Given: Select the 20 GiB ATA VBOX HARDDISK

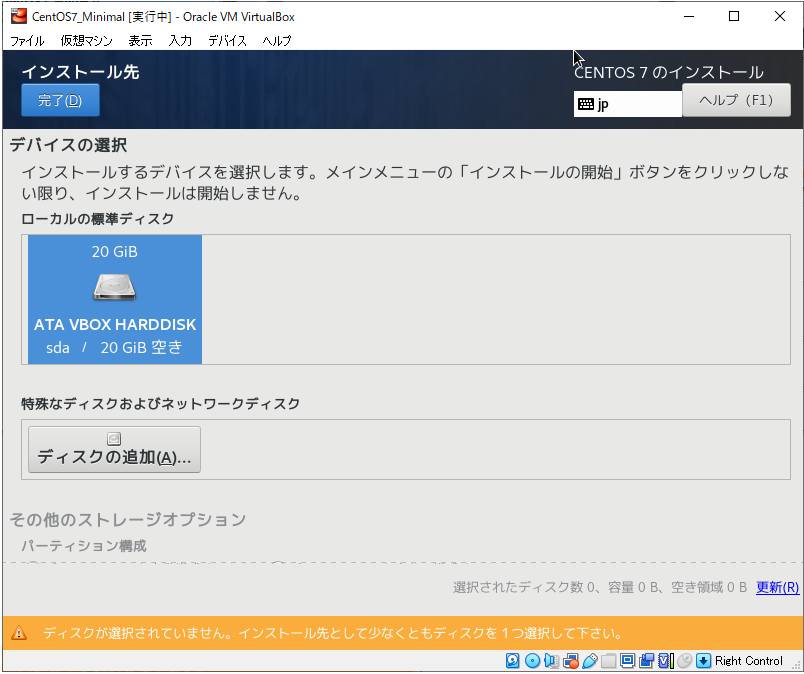Looking at the screenshot, I should pos(115,299).
